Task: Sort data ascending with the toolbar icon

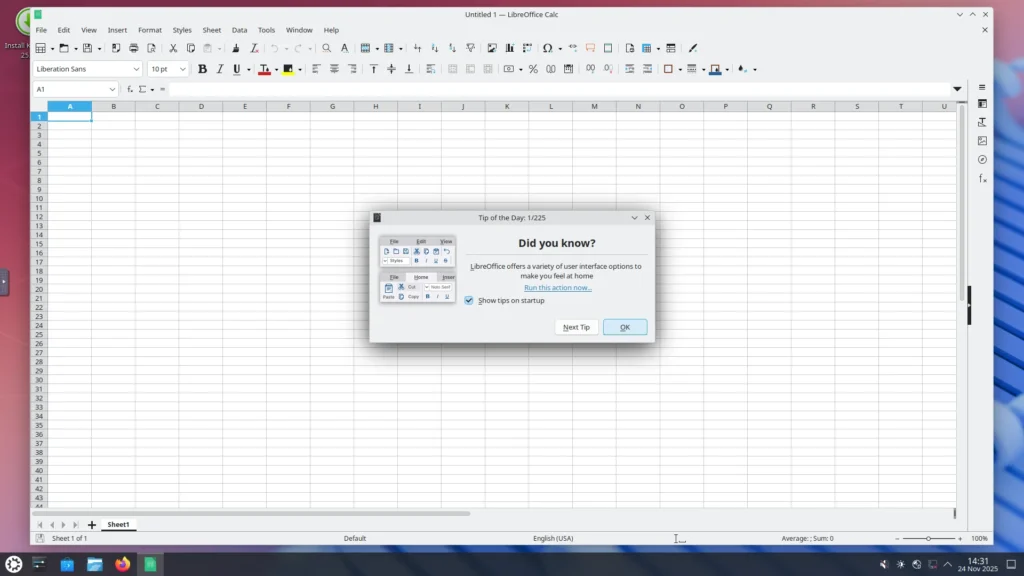Action: pos(434,47)
